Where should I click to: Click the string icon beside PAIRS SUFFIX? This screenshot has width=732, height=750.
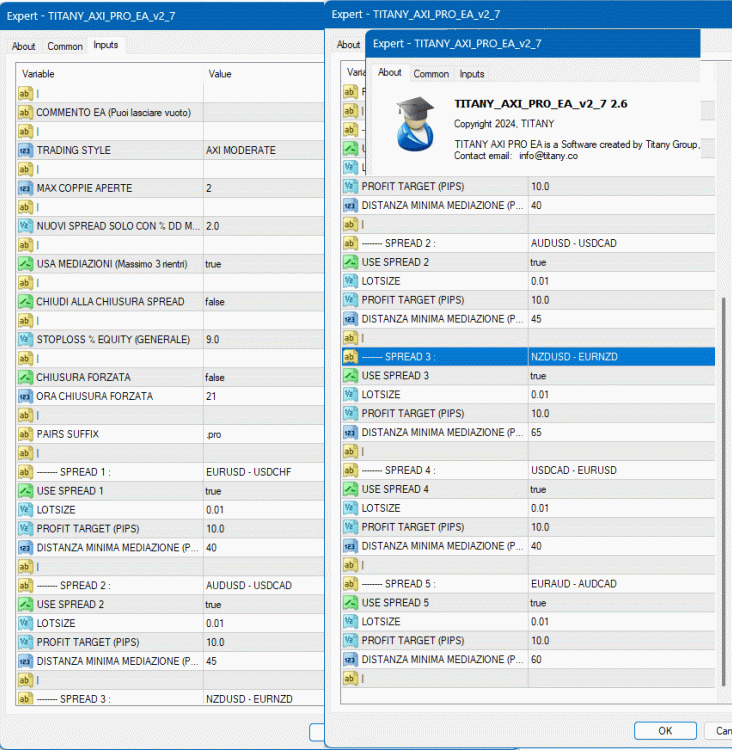pyautogui.click(x=25, y=434)
